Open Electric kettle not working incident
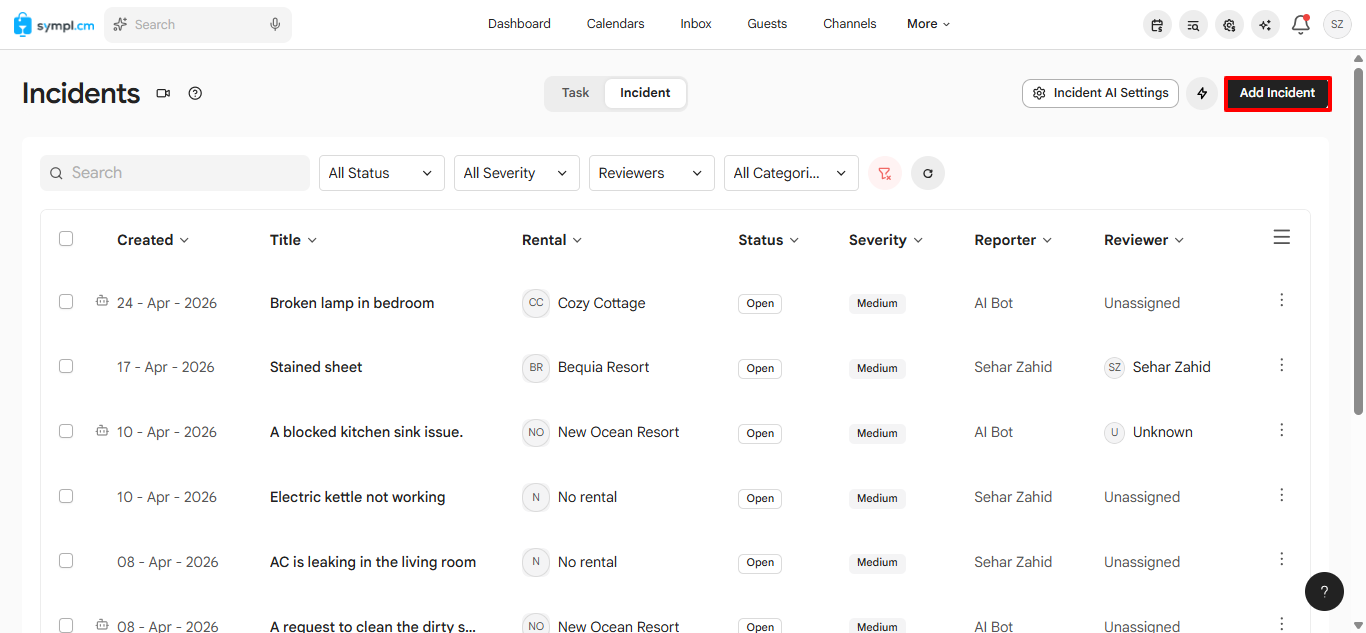The height and width of the screenshot is (633, 1366). (358, 497)
